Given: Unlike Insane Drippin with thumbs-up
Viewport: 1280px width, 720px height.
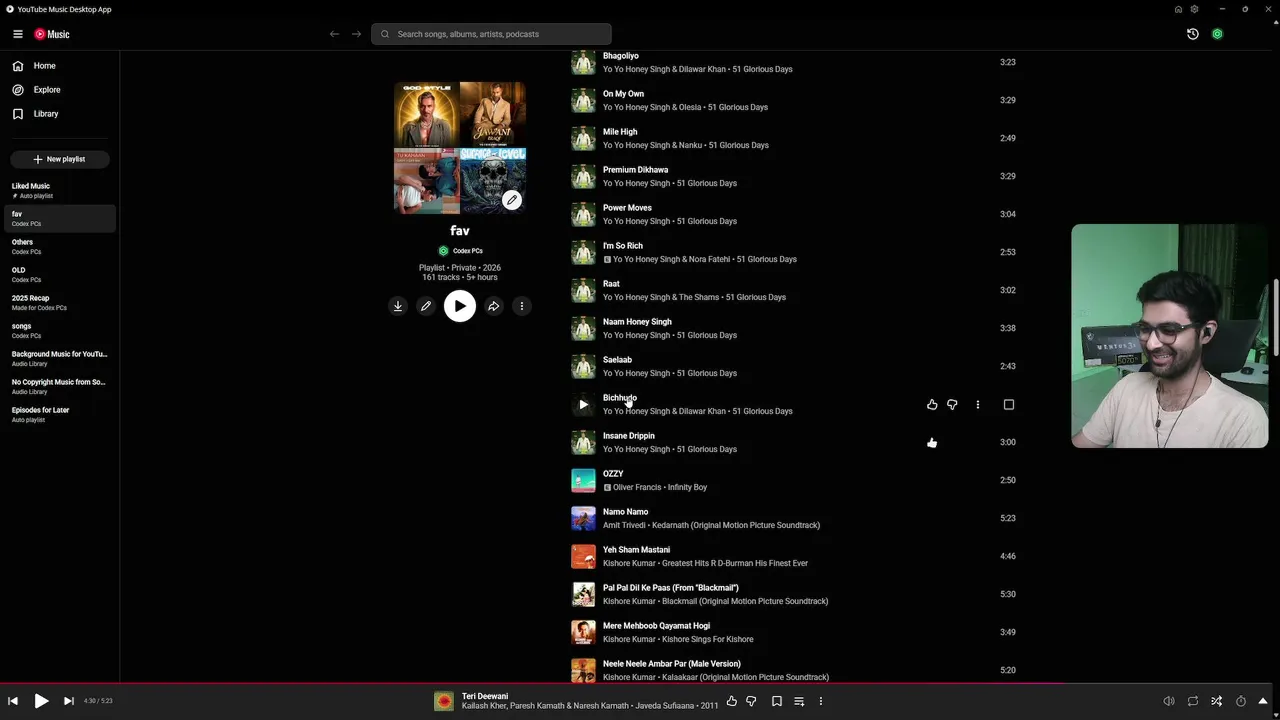Looking at the screenshot, I should click(932, 443).
